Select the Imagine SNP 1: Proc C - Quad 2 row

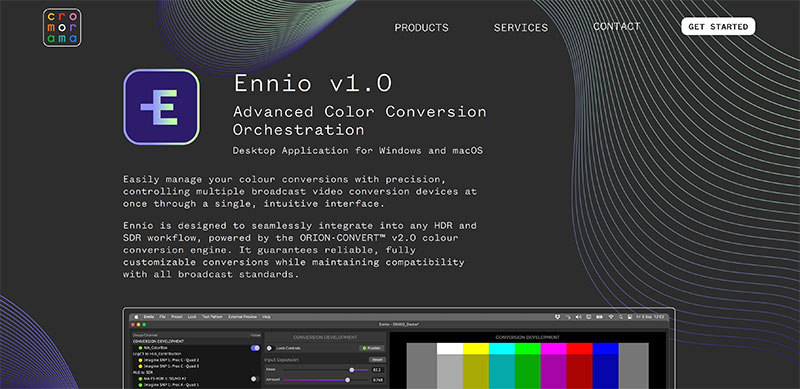click(196, 360)
